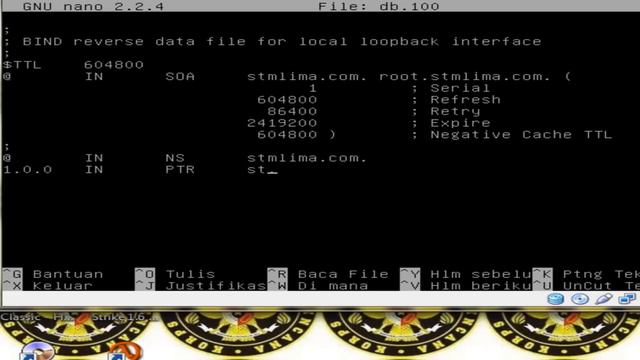Click the Justifikas label
Image resolution: width=640 pixels, height=360 pixels.
216,285
